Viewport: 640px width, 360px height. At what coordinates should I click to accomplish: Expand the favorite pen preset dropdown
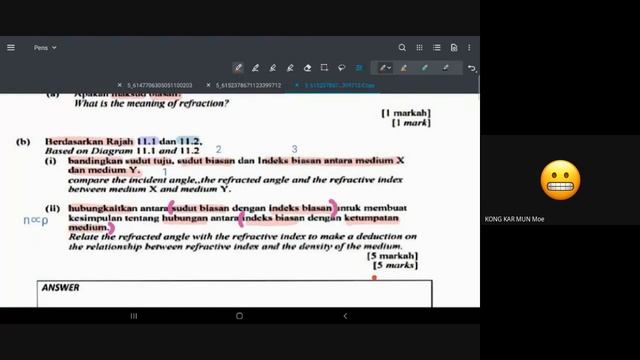[x=385, y=68]
